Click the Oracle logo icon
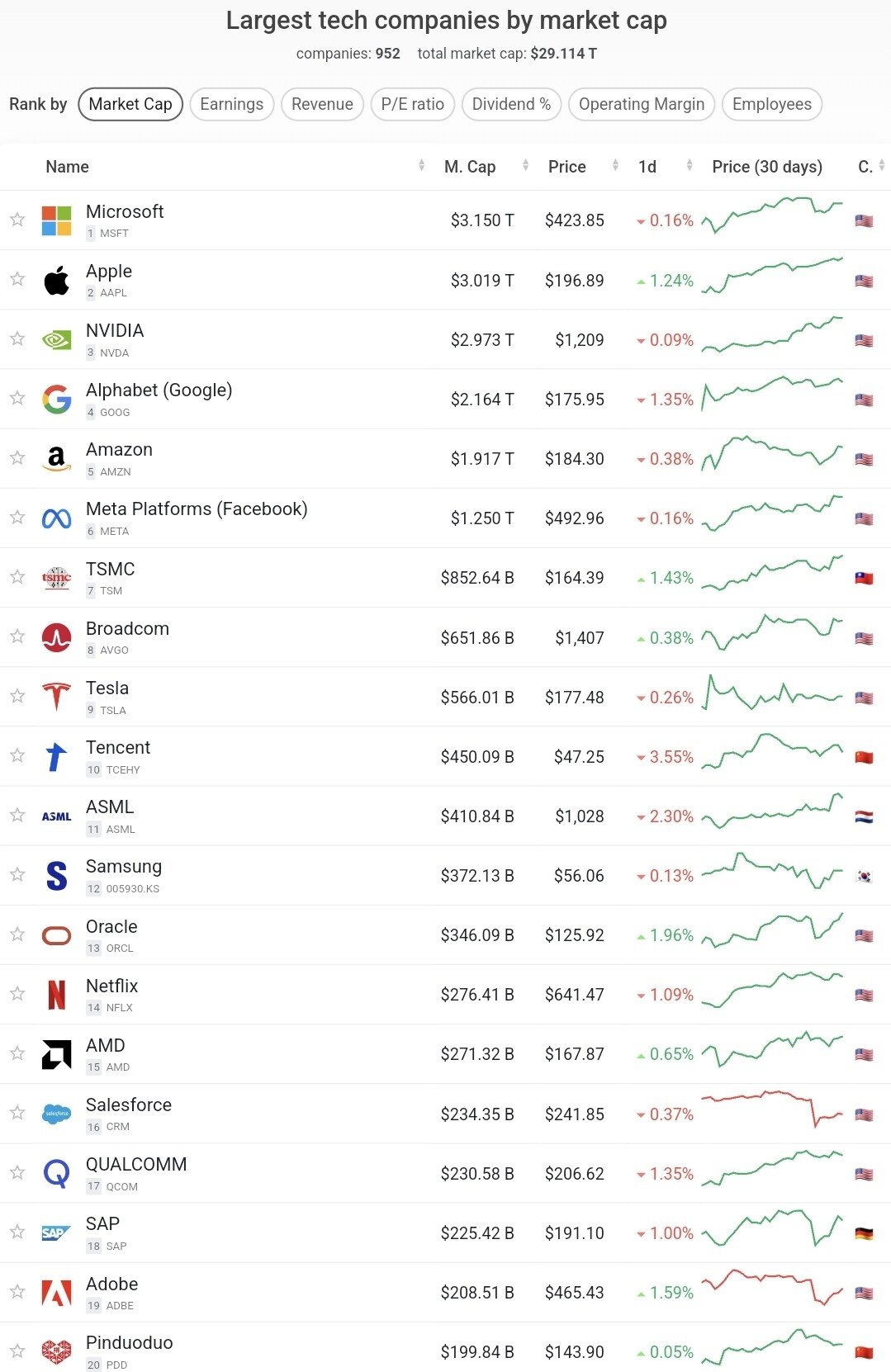Screen dimensions: 891x1372 [56, 935]
